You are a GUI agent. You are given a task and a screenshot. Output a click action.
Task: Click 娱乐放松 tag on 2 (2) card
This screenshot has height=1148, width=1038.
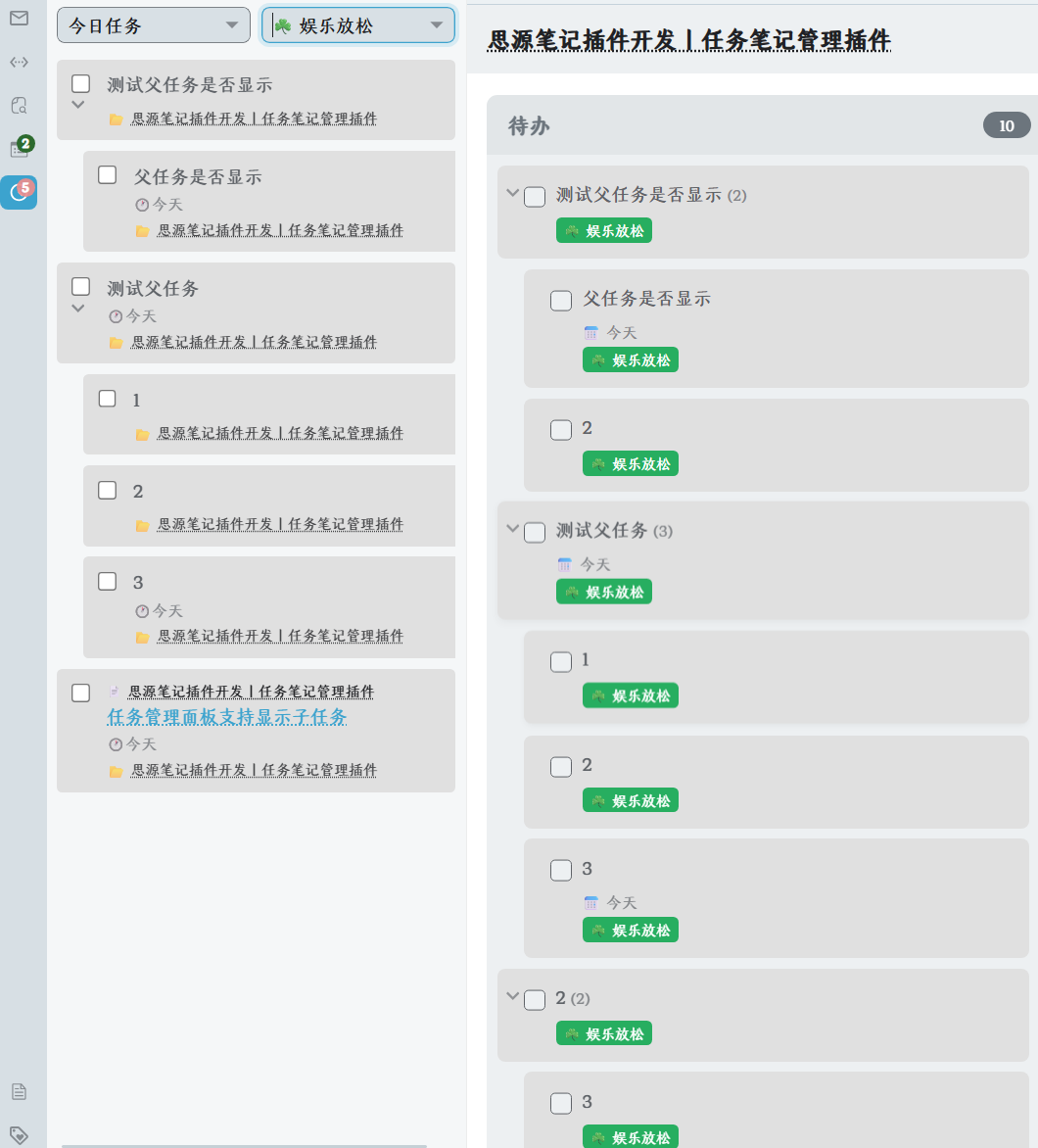pyautogui.click(x=604, y=1033)
